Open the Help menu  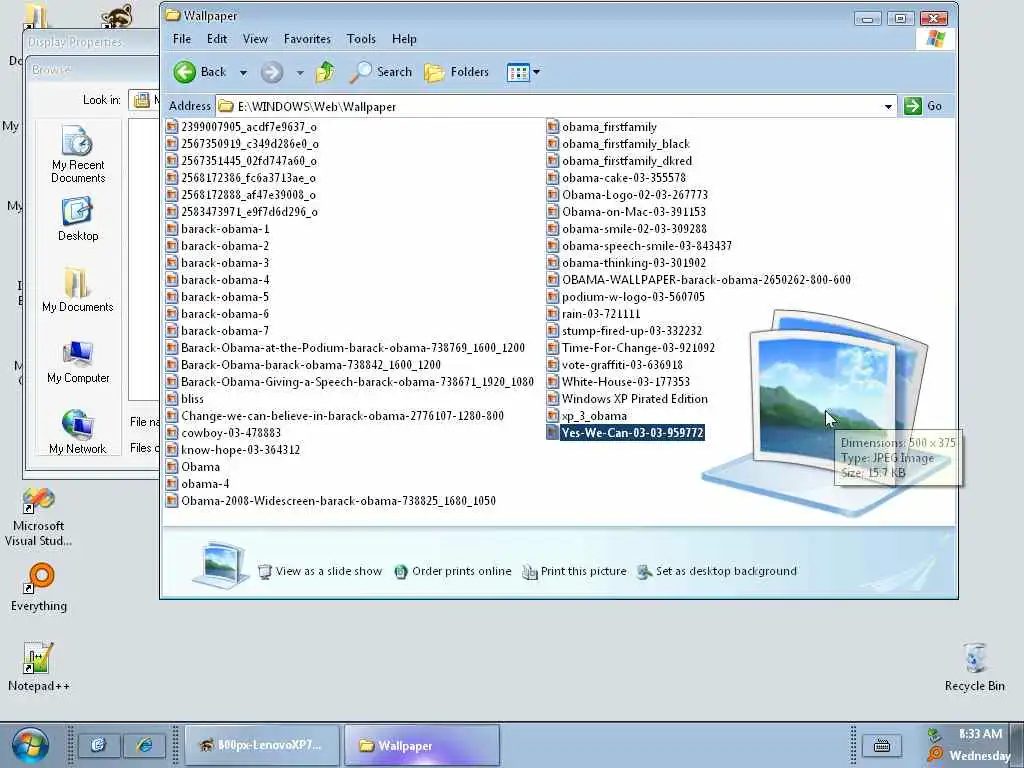[x=404, y=39]
